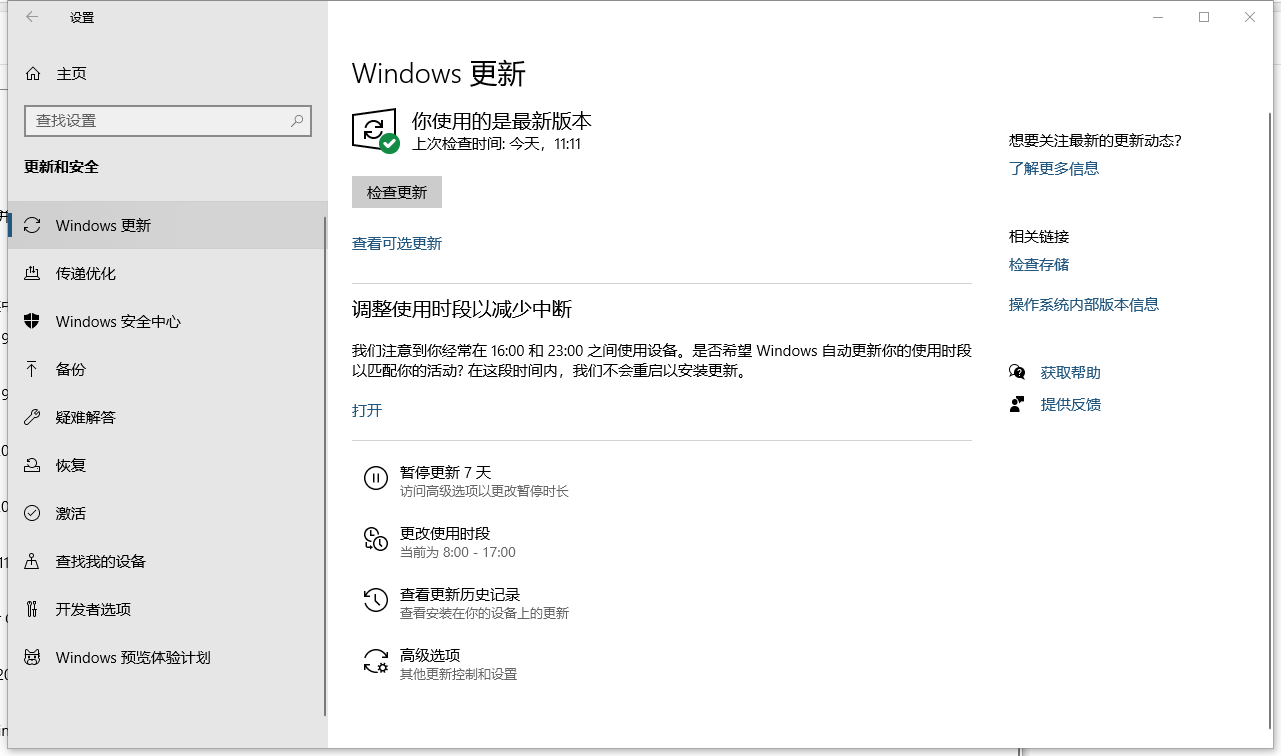
Task: Click the 传递优化 icon in sidebar
Action: coord(33,273)
